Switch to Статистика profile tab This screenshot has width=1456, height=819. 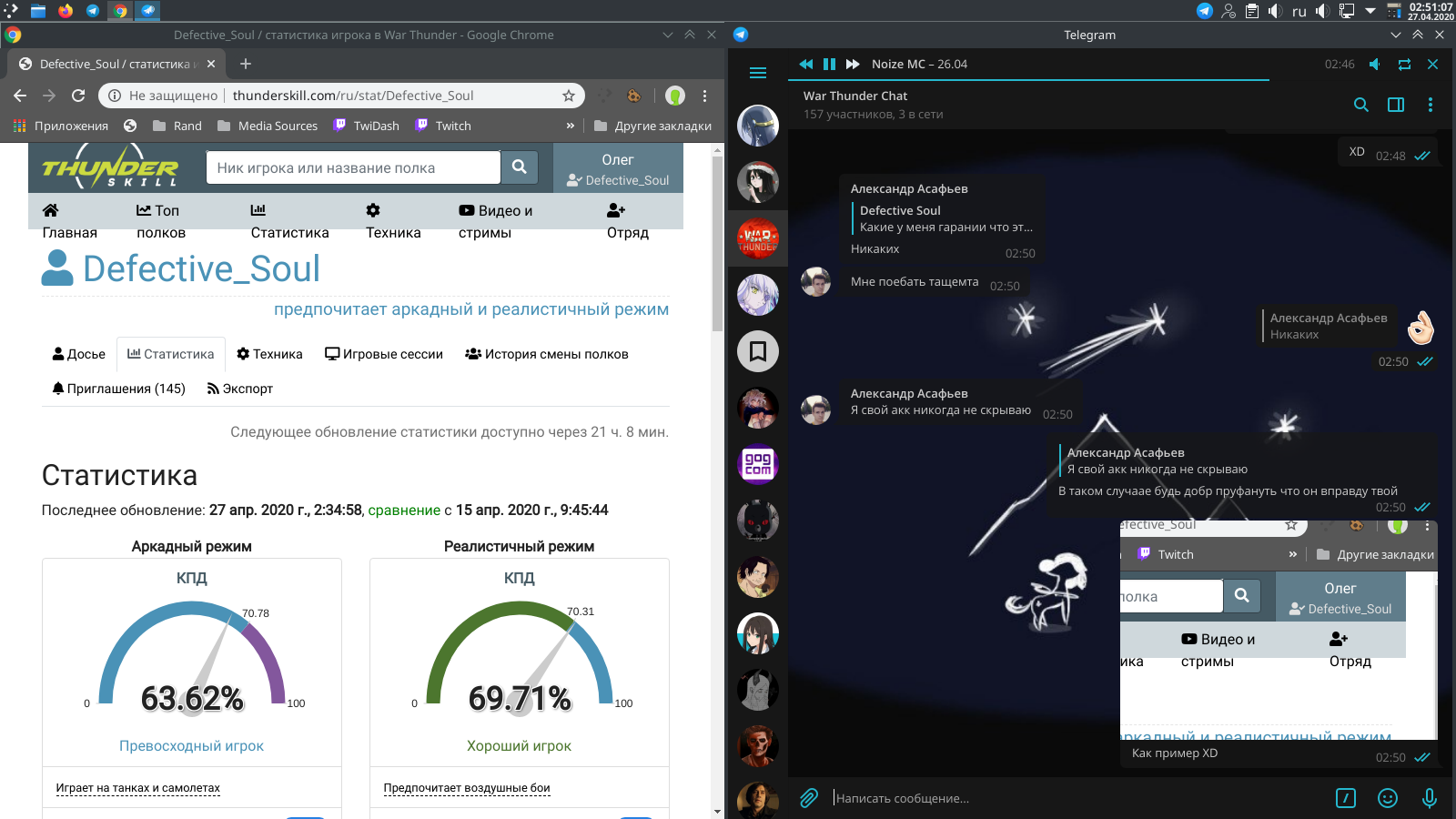coord(171,354)
